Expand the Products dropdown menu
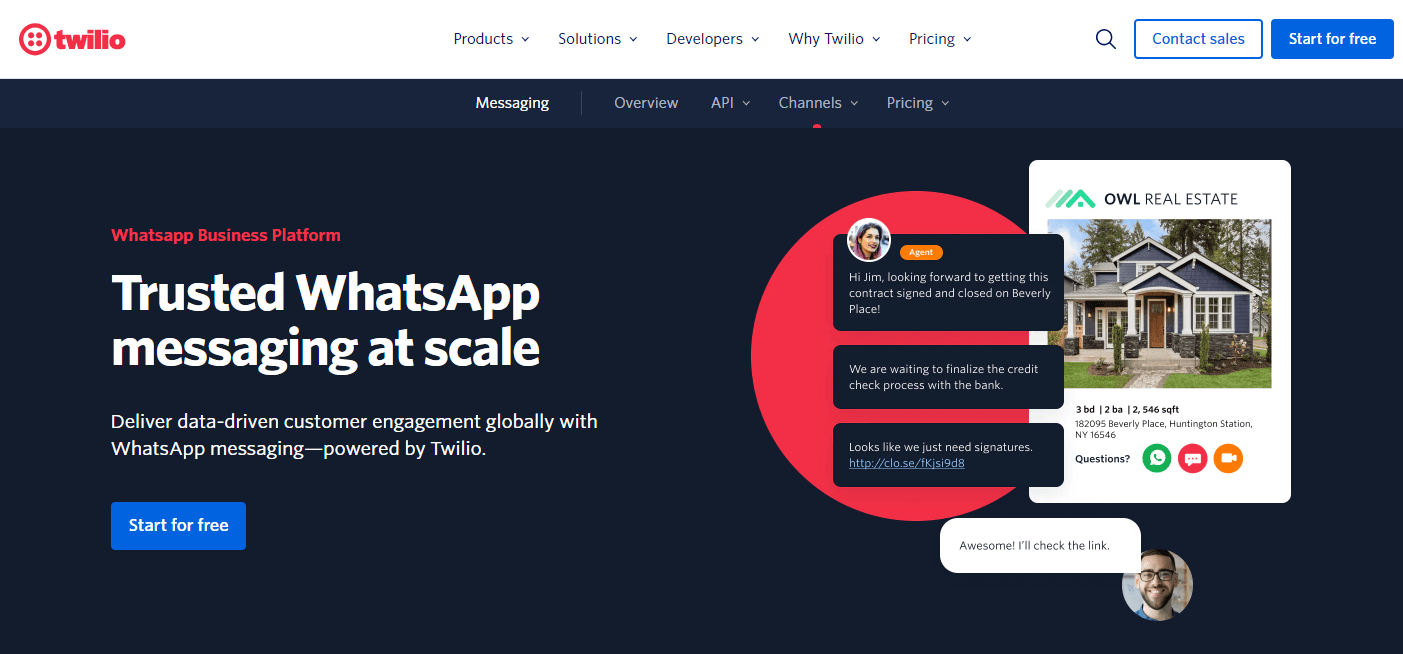 (491, 39)
